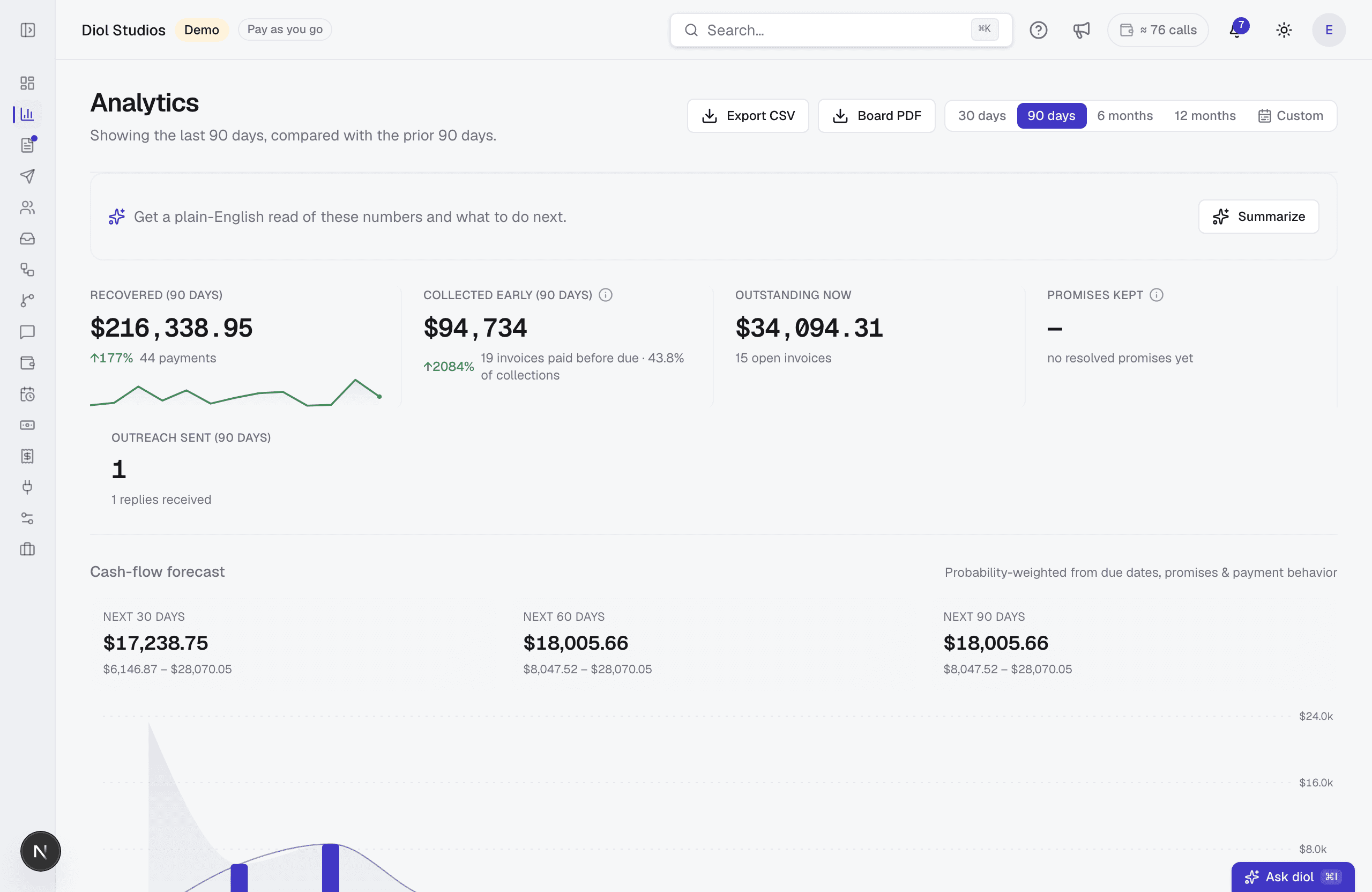The image size is (1372, 892).
Task: Click the Next 60 Days label
Action: 564,616
